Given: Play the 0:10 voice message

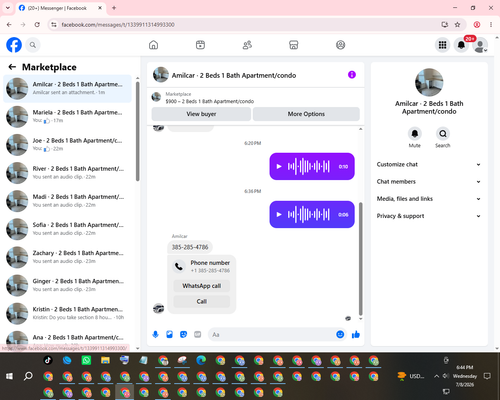Looking at the screenshot, I should [x=279, y=166].
